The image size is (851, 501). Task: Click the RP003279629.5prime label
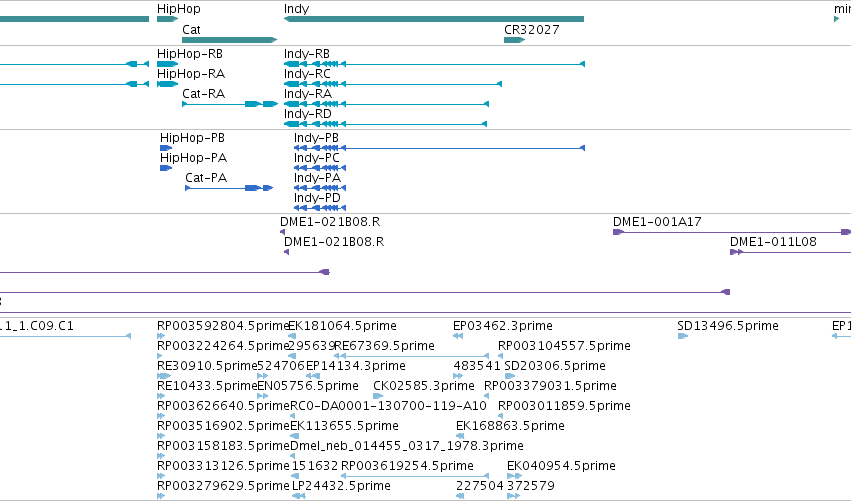coord(222,487)
